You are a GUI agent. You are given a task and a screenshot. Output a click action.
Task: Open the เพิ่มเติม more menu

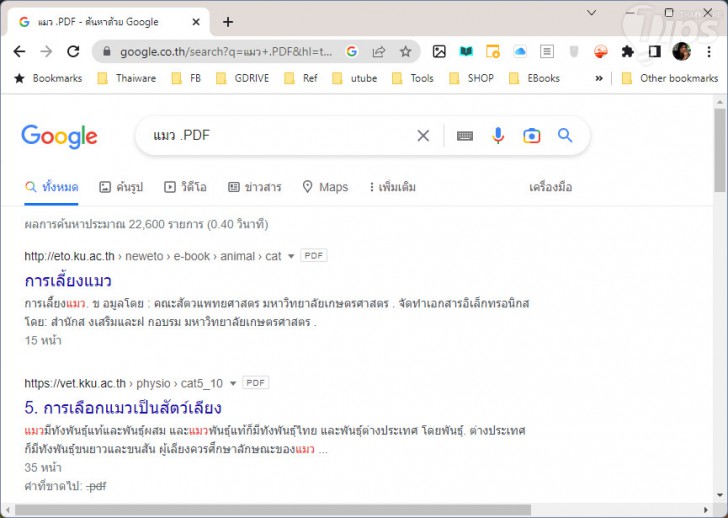pos(392,187)
